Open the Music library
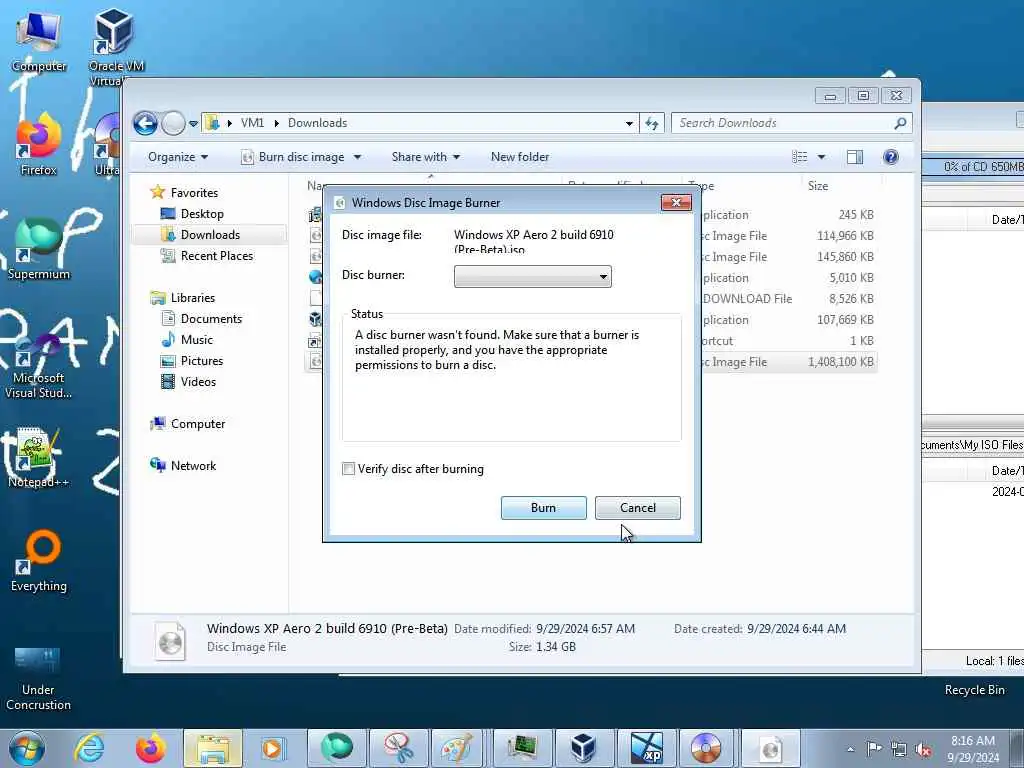This screenshot has width=1024, height=768. (x=187, y=340)
